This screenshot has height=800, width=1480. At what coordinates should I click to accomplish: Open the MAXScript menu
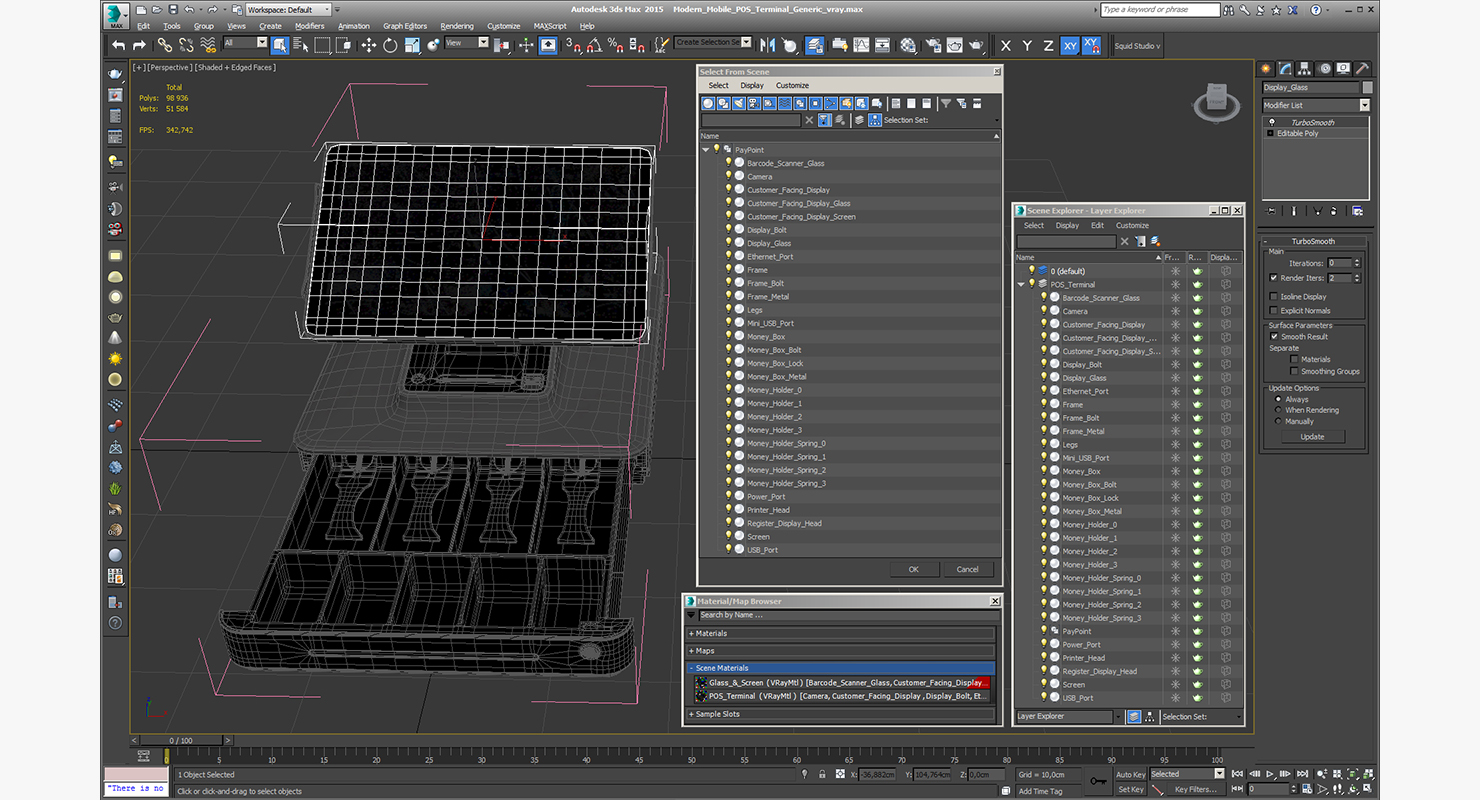click(550, 26)
